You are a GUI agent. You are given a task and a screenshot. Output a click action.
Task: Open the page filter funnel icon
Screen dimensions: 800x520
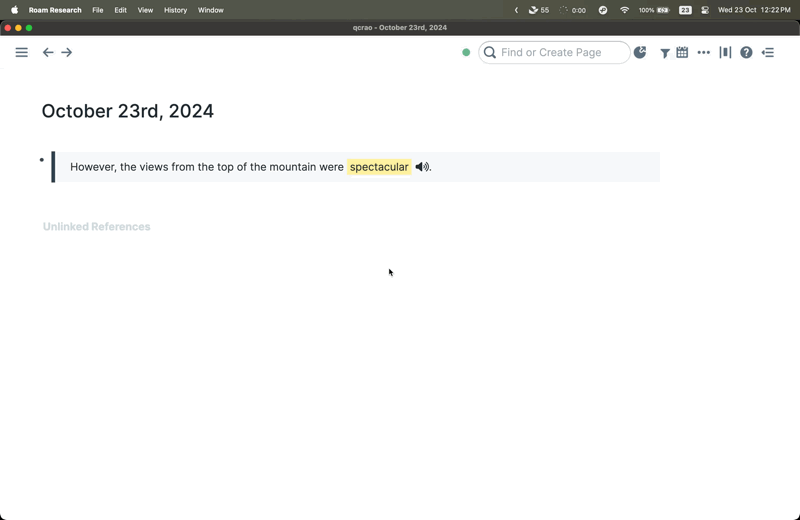[664, 53]
